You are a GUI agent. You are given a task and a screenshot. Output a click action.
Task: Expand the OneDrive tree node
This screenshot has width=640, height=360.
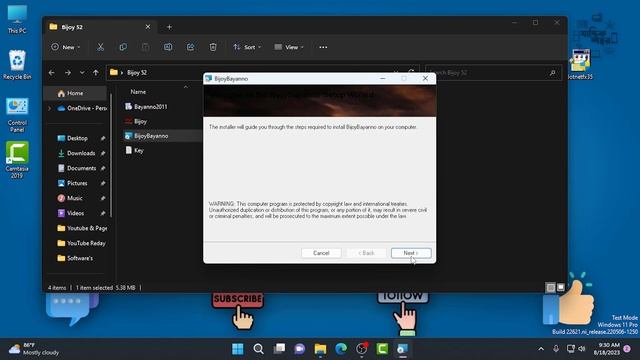(x=50, y=109)
